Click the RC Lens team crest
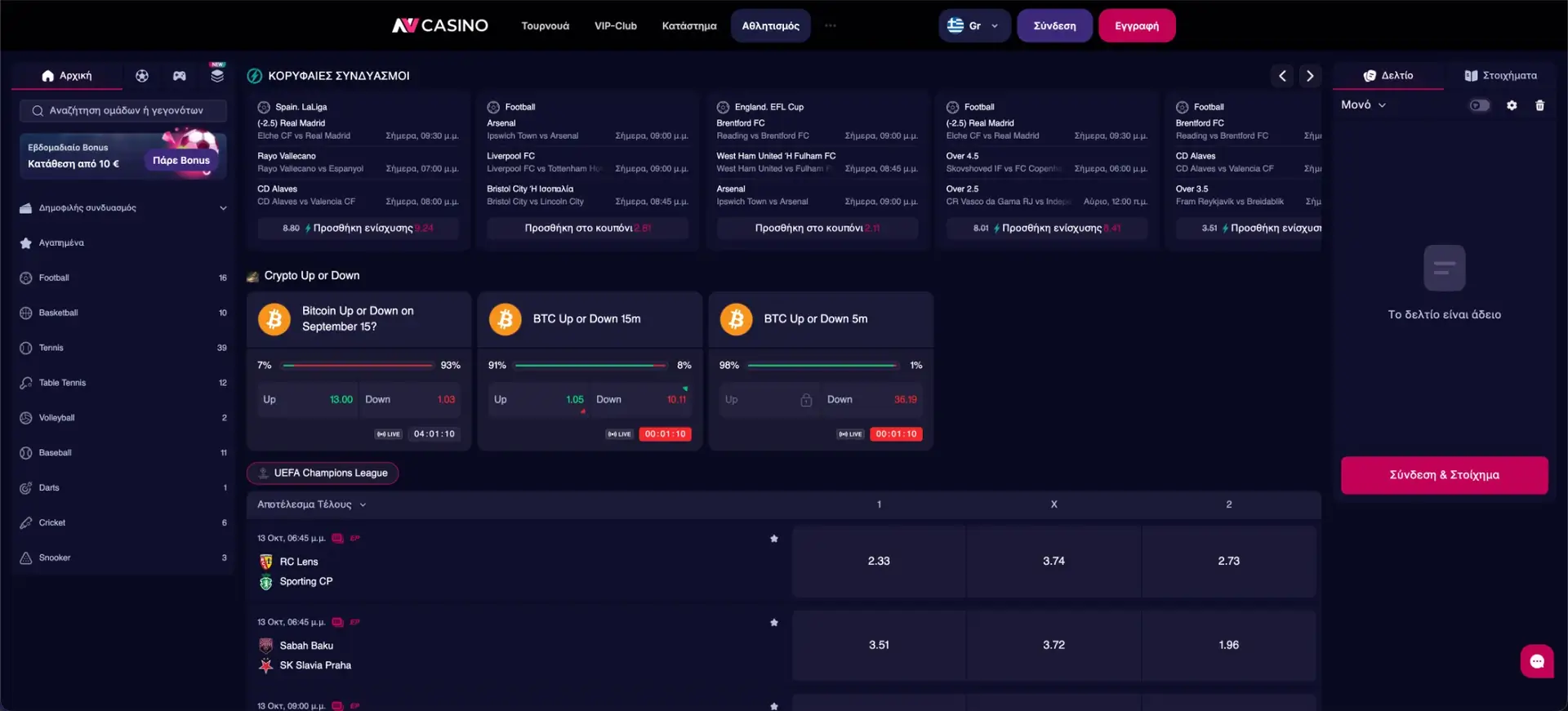 point(265,562)
